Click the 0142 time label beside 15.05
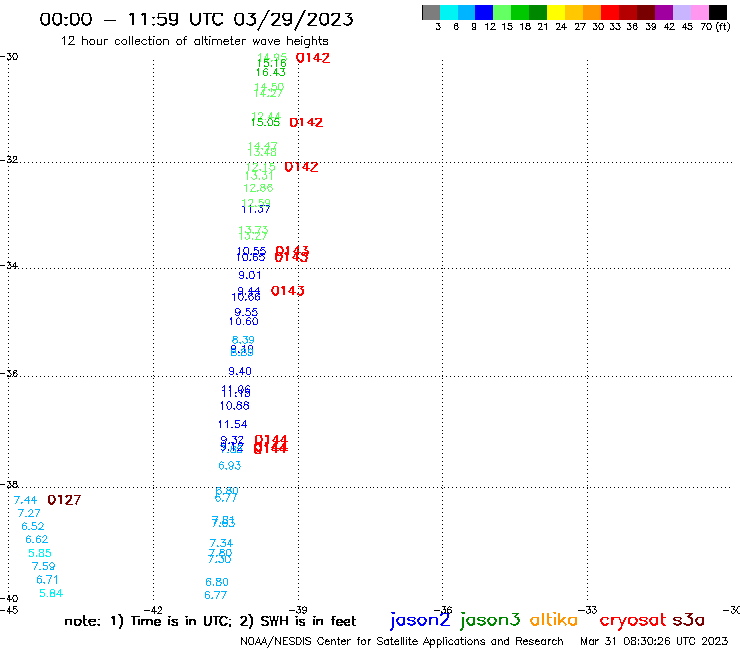Screen dimensions: 740x650 (x=306, y=122)
